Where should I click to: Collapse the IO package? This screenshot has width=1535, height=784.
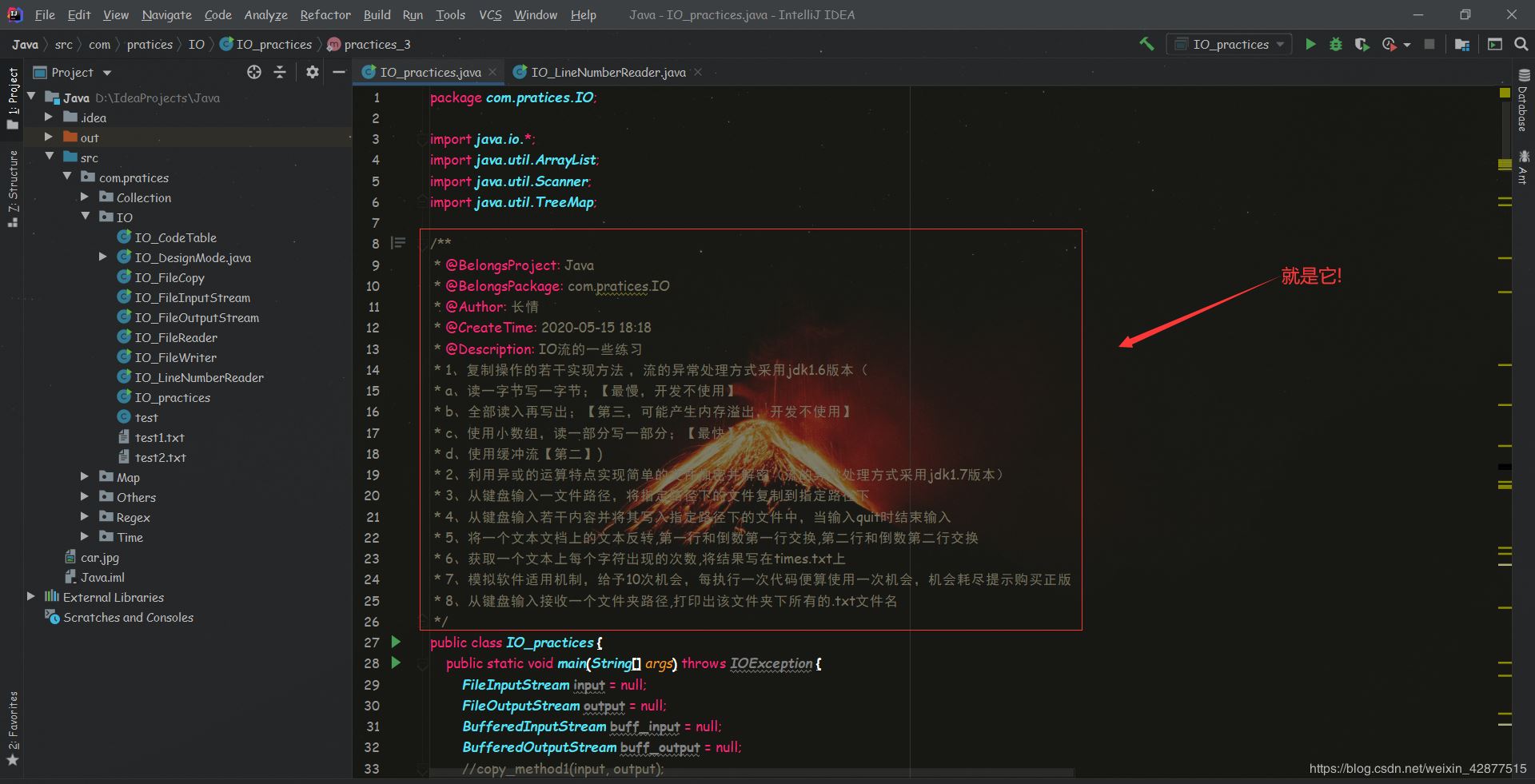tap(86, 217)
